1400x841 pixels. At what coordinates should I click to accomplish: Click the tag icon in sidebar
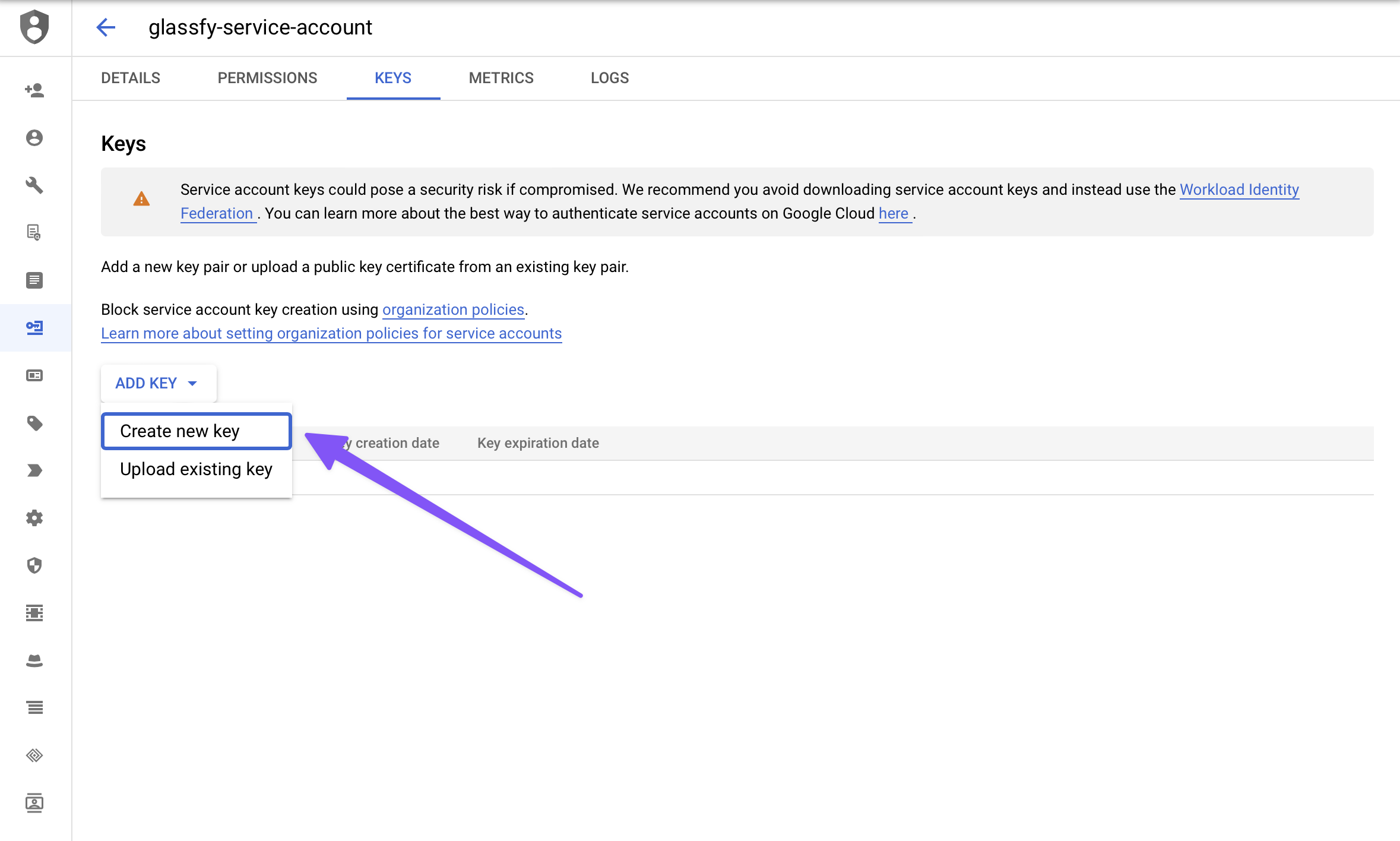click(x=34, y=423)
